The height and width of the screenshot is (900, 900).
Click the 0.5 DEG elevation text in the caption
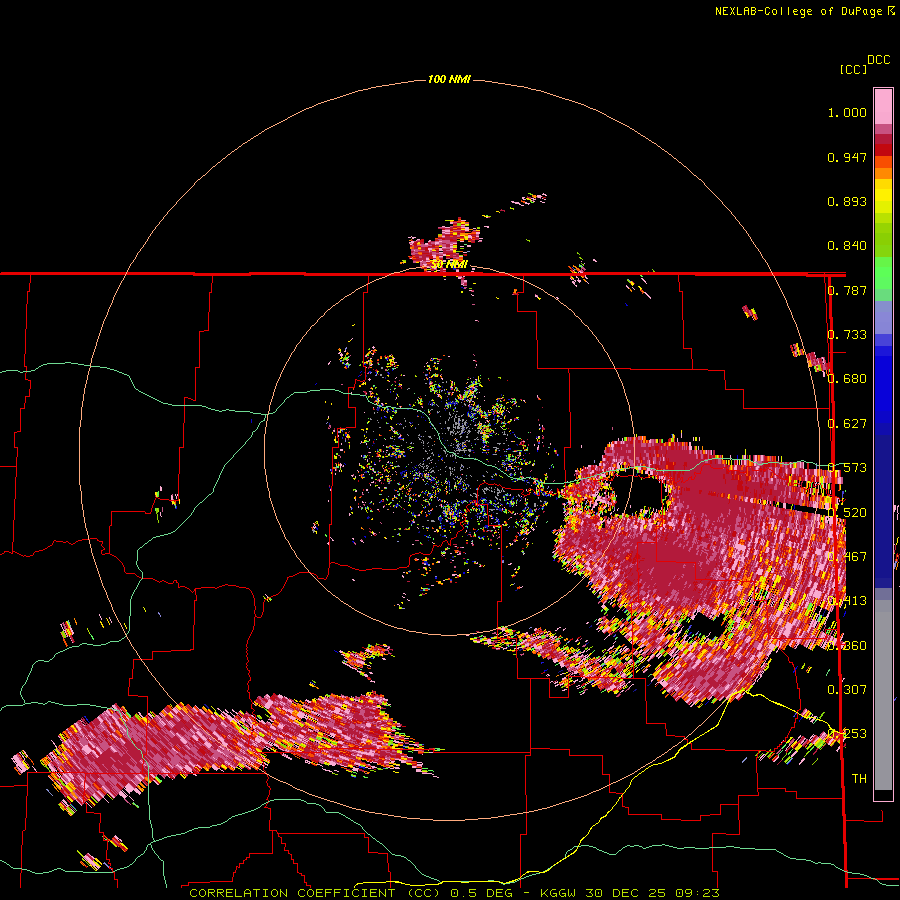click(x=481, y=893)
